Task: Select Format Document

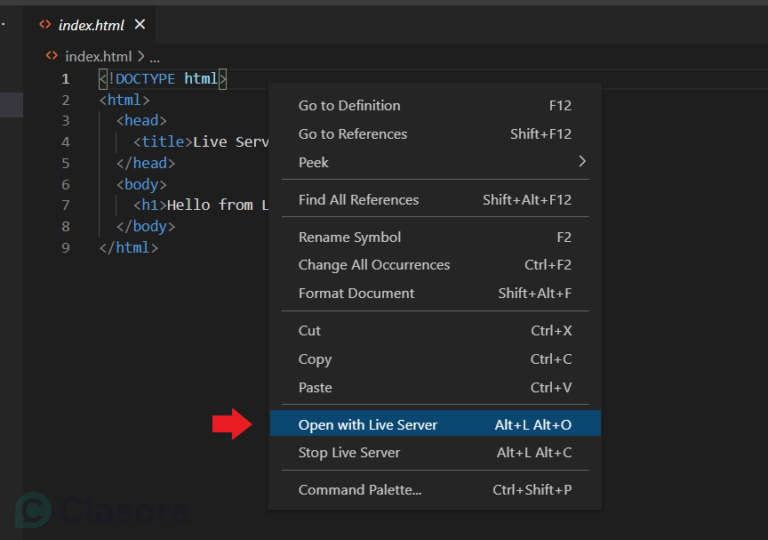Action: click(x=435, y=293)
